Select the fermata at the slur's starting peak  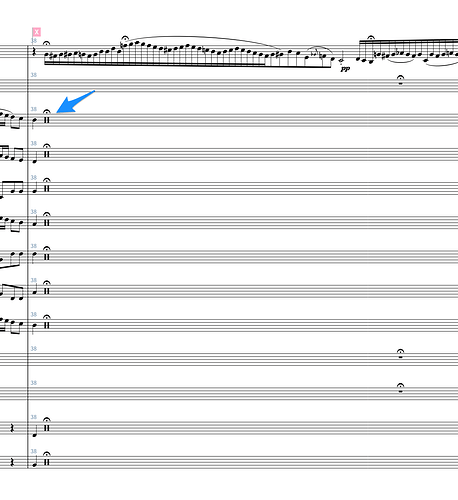click(x=125, y=39)
